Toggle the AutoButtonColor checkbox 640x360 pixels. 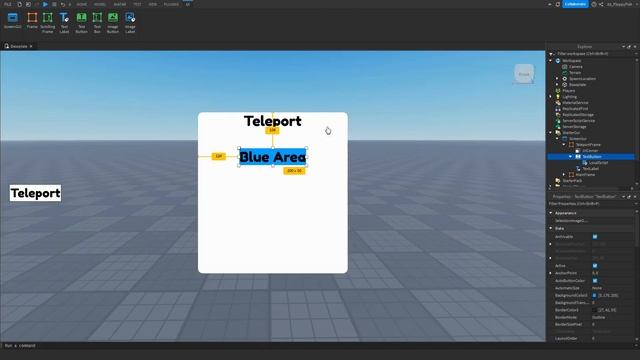tap(595, 281)
